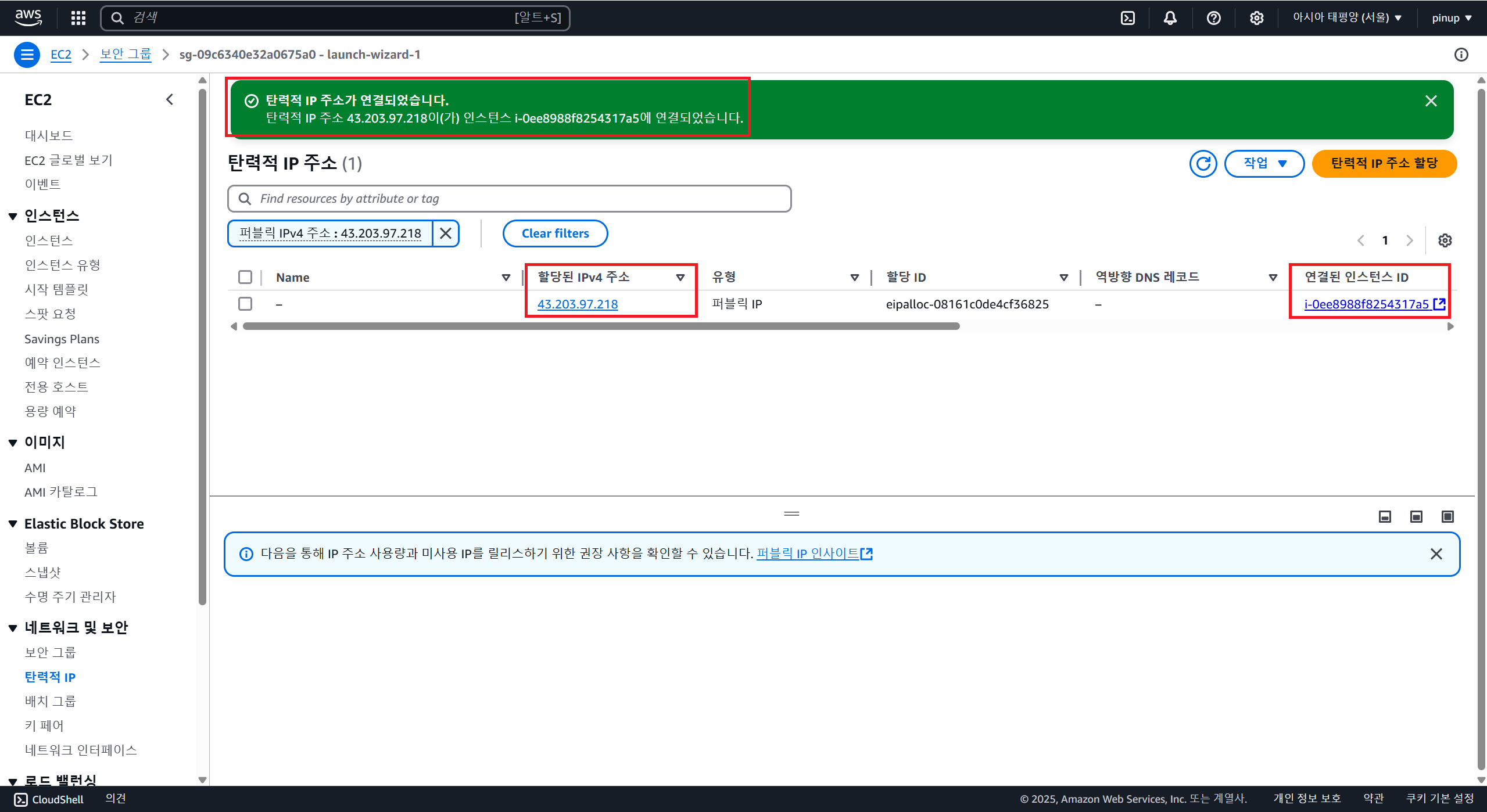Screen dimensions: 1487x812
Task: Dismiss the green success banner
Action: click(x=1431, y=101)
